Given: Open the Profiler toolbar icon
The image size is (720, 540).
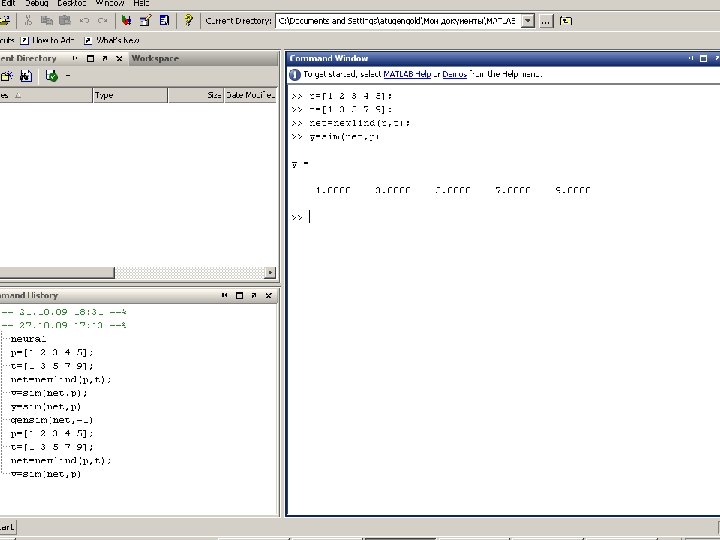Looking at the screenshot, I should pos(164,21).
